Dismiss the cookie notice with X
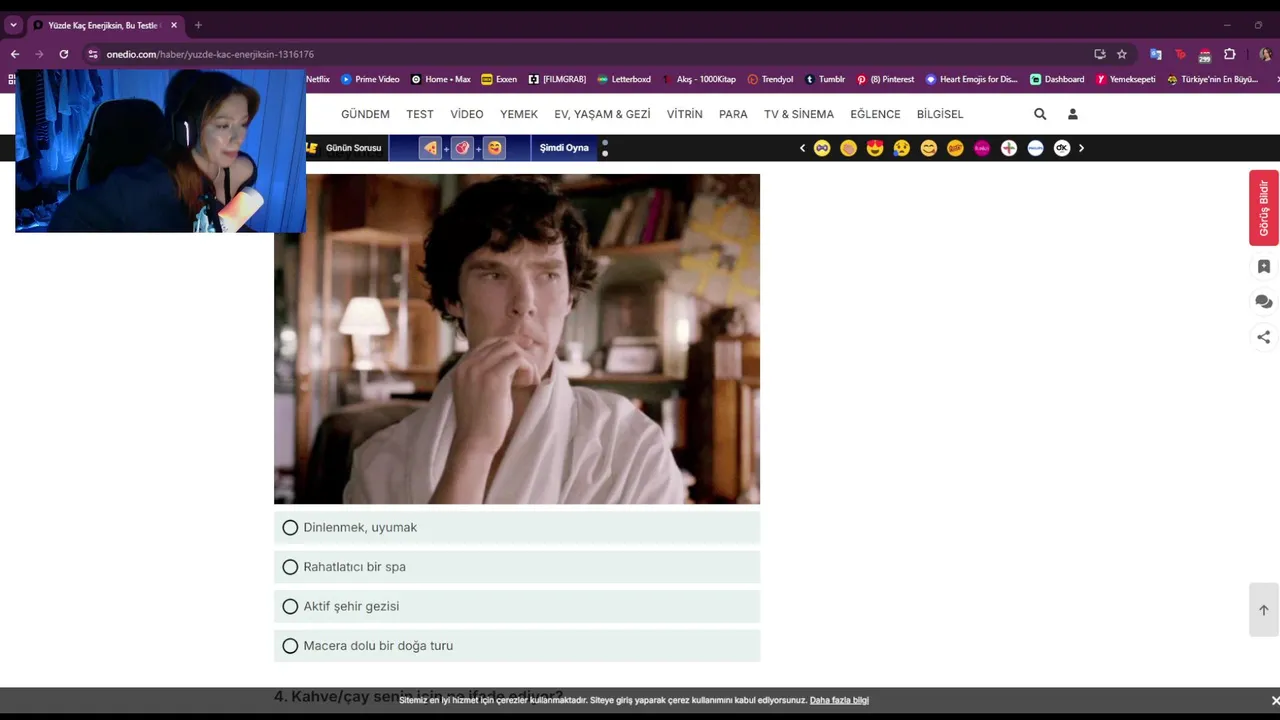 click(x=1275, y=700)
